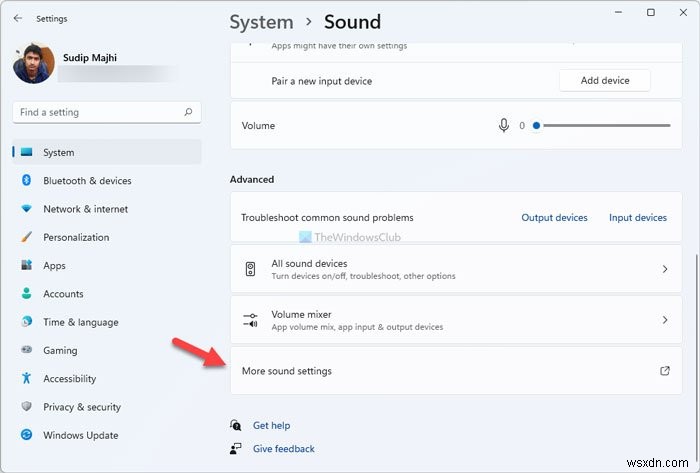
Task: Click the Accessibility sidebar icon
Action: click(x=26, y=379)
